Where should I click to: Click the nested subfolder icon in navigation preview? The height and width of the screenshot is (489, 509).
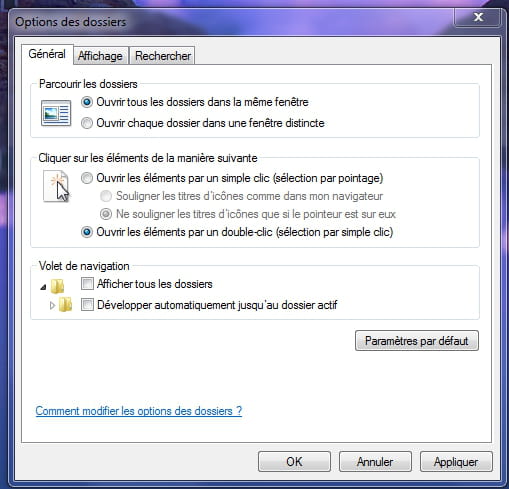(x=66, y=304)
